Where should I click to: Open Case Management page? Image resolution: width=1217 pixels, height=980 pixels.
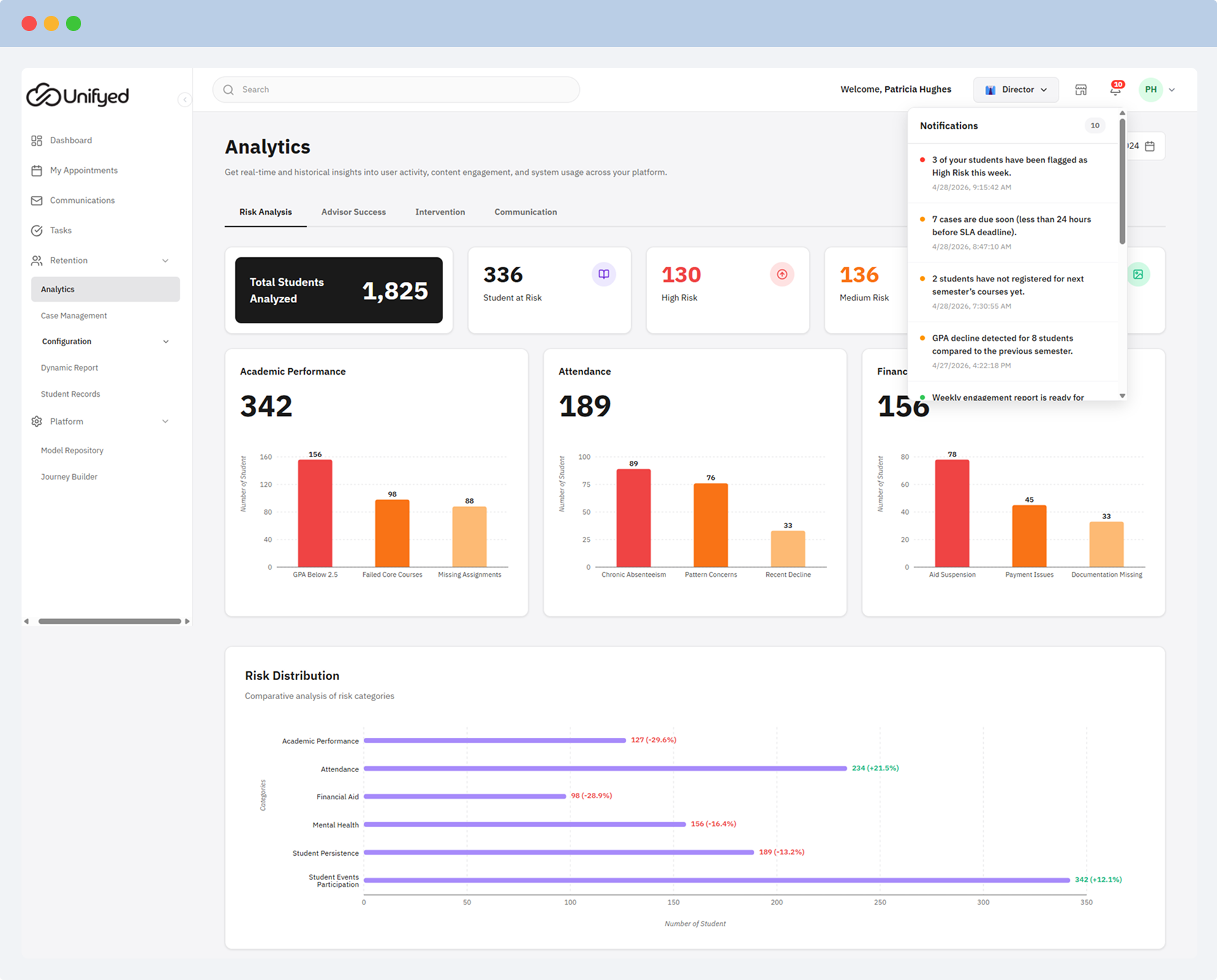[74, 316]
